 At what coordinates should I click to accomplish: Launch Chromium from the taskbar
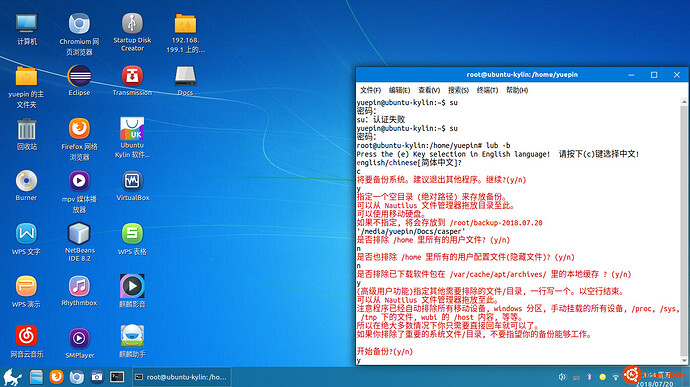(77, 377)
